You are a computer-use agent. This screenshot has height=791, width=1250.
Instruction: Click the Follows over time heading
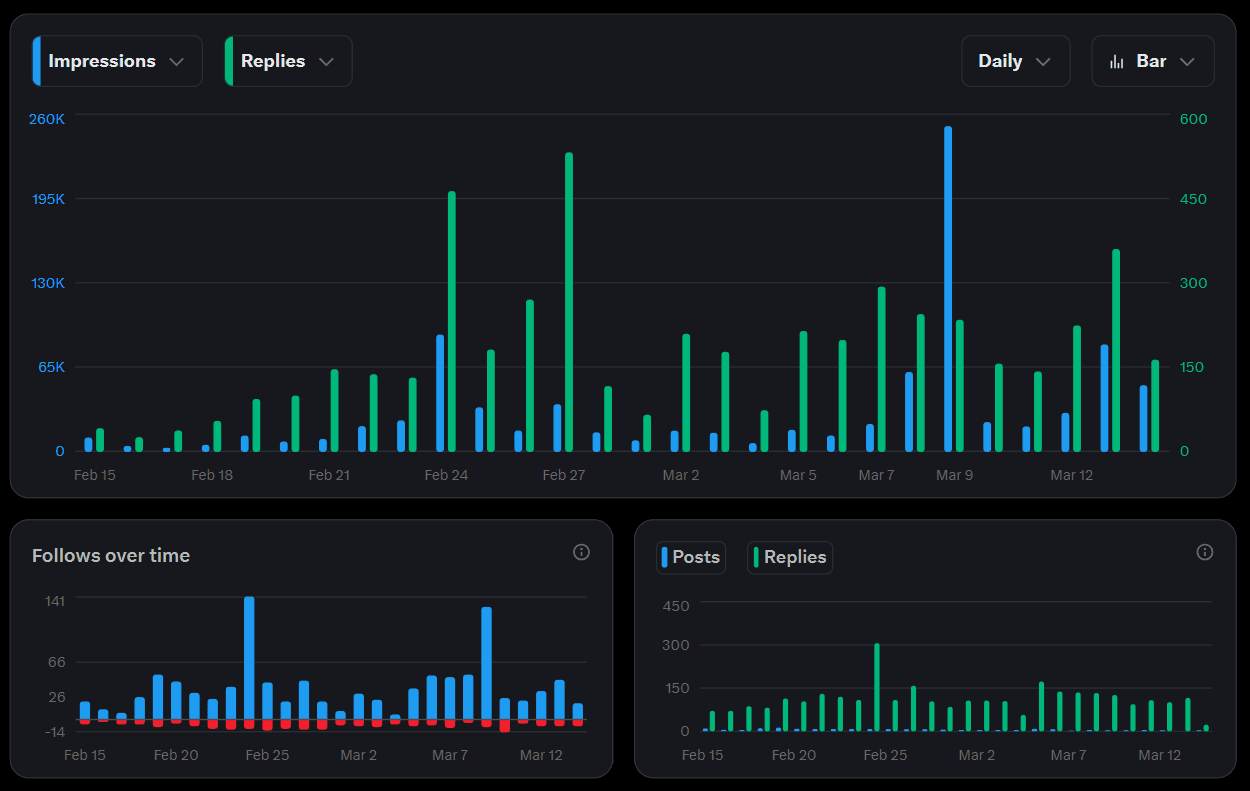[111, 555]
